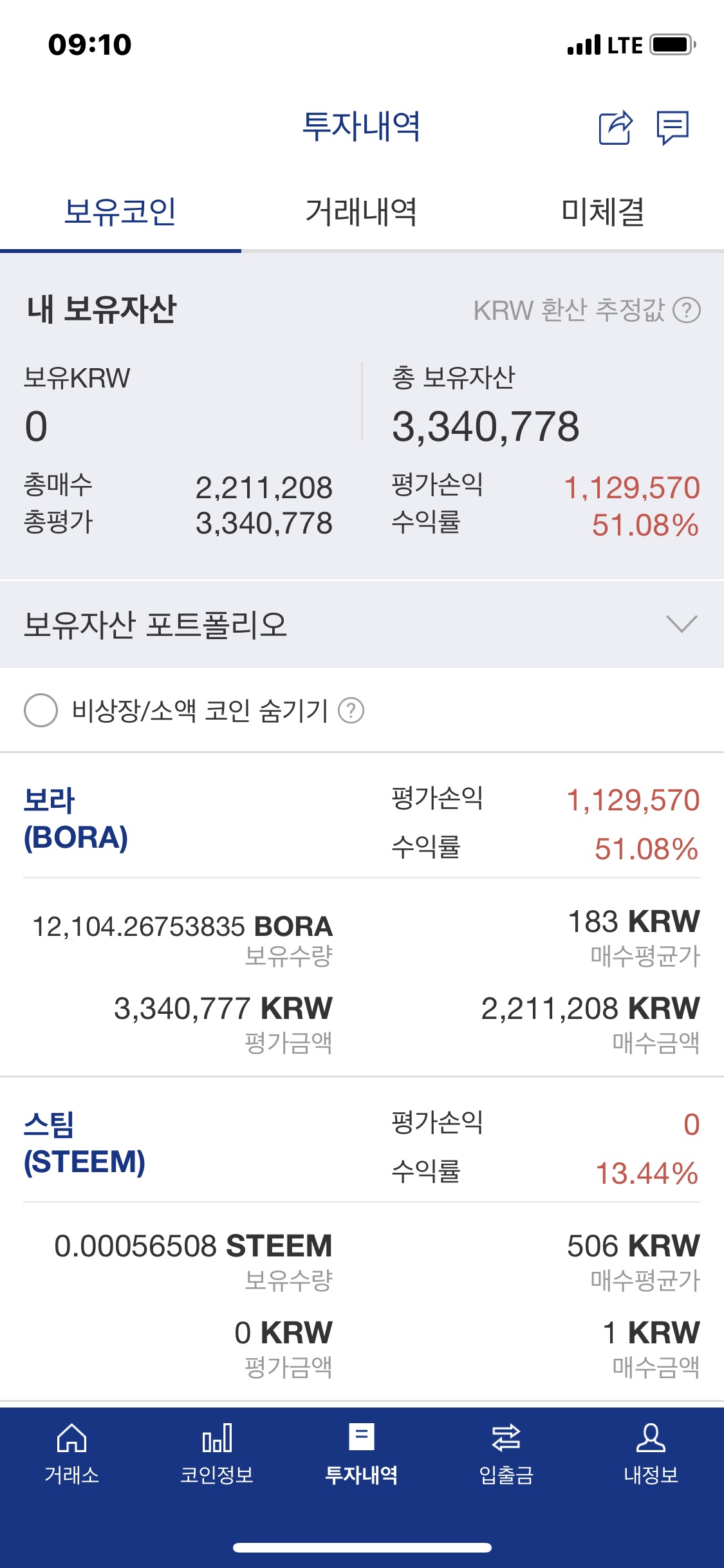Tap the 총 보유자산 value 3,340,778
This screenshot has width=724, height=1568.
[486, 427]
